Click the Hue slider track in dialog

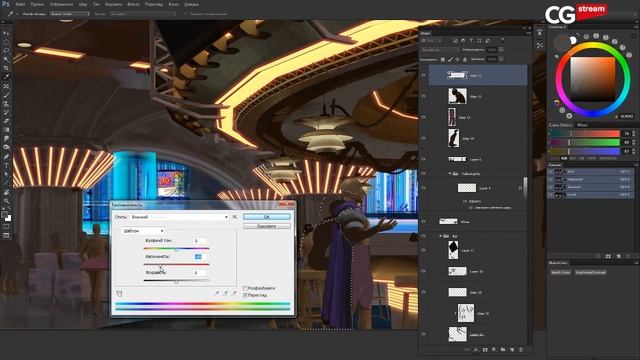pos(176,248)
